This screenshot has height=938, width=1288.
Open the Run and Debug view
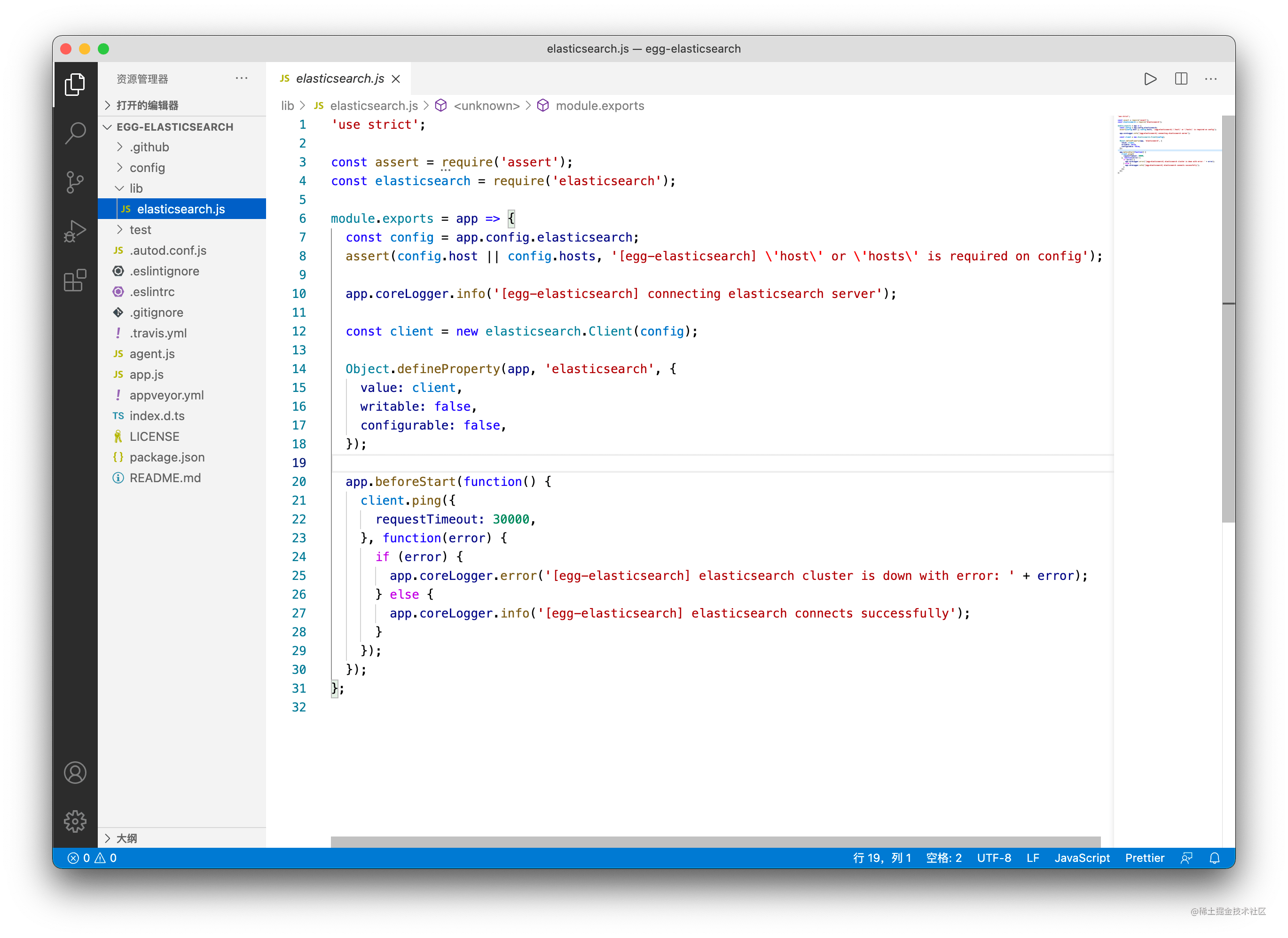coord(75,231)
